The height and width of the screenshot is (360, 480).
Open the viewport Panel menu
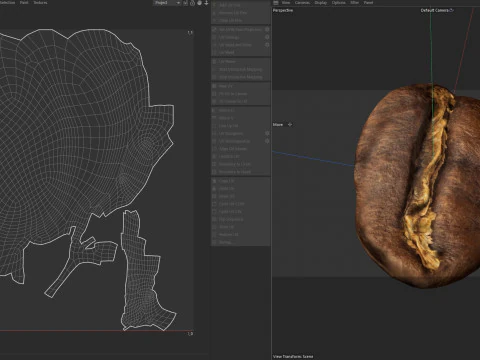pyautogui.click(x=368, y=3)
